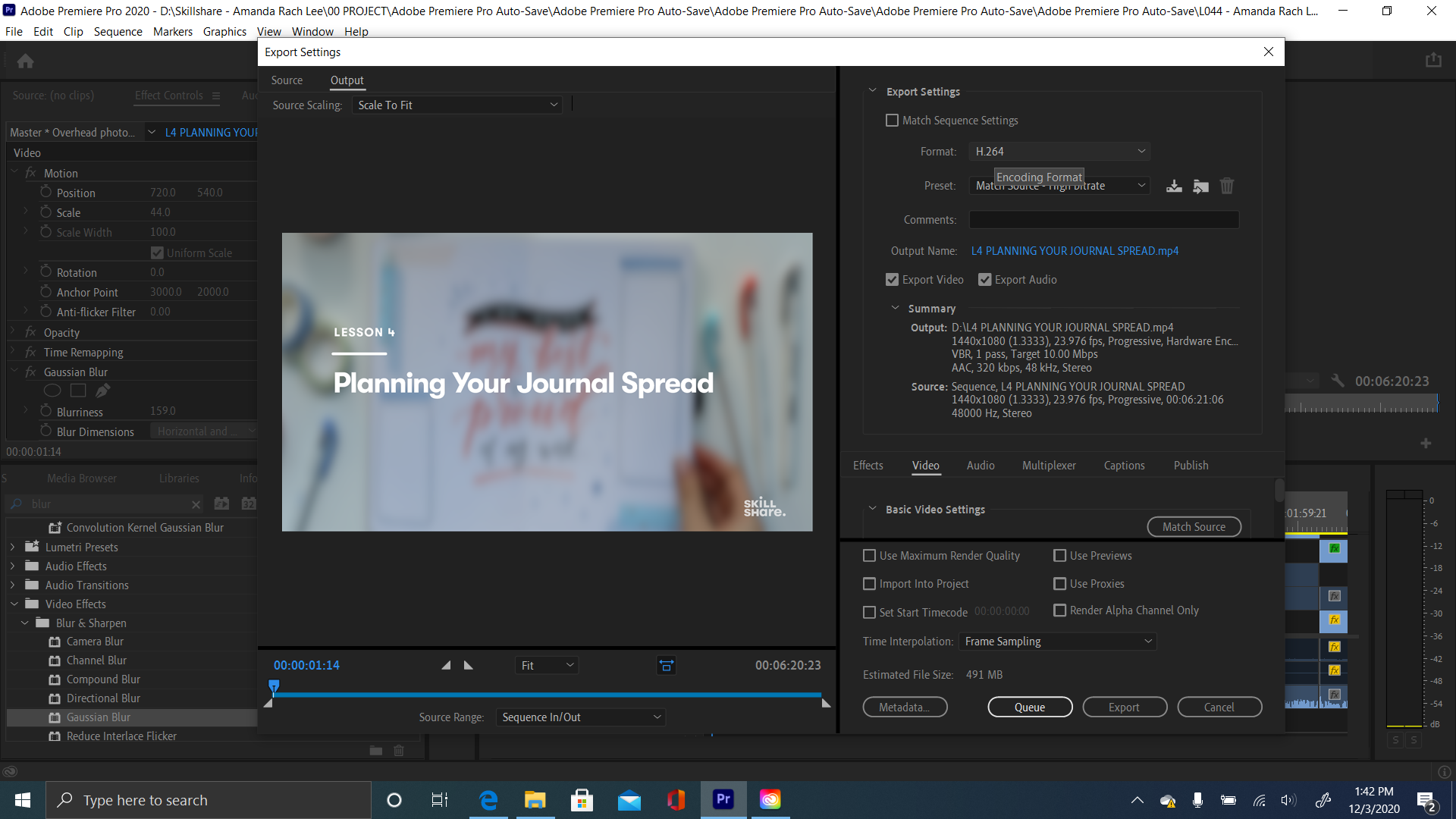Switch to the Audio export tab
The height and width of the screenshot is (819, 1456).
[x=980, y=465]
